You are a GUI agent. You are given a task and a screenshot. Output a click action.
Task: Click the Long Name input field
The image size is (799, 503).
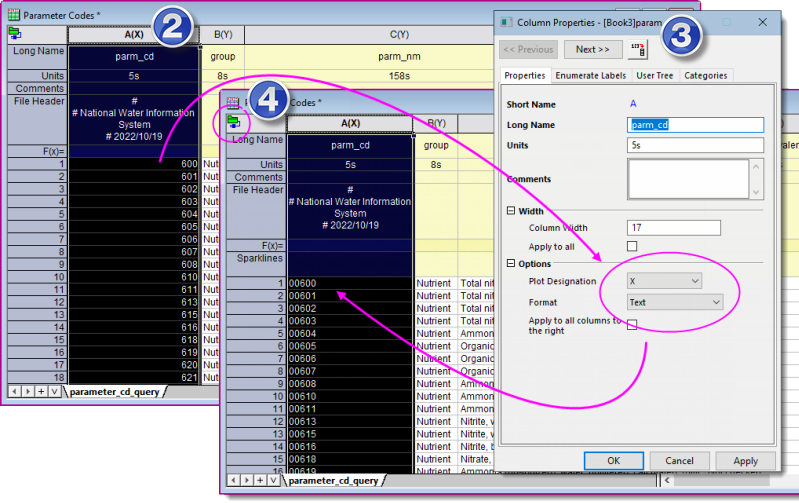[695, 125]
